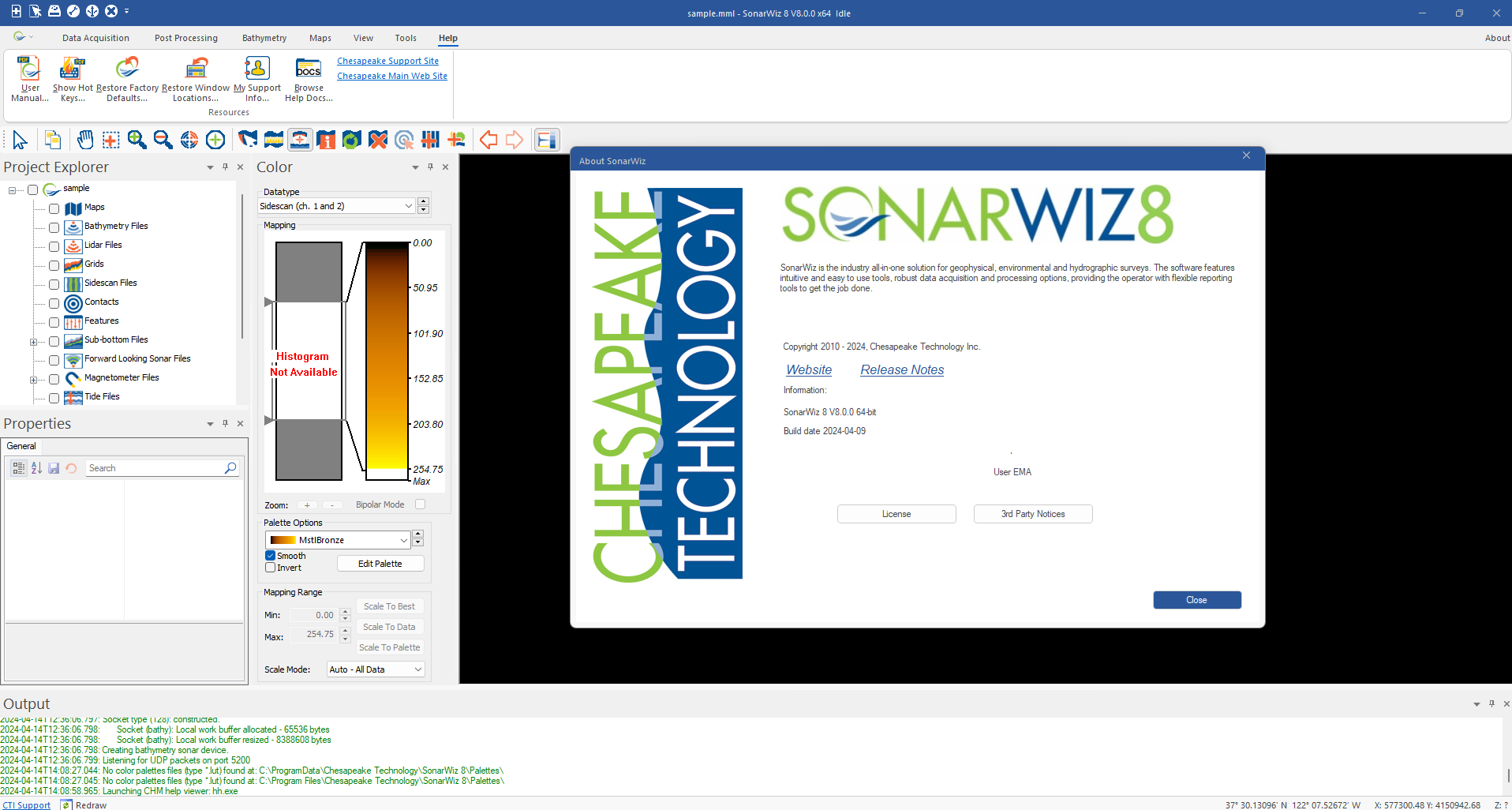Check the Contacts checkbox
Screen dimensions: 1512x810
pos(54,303)
